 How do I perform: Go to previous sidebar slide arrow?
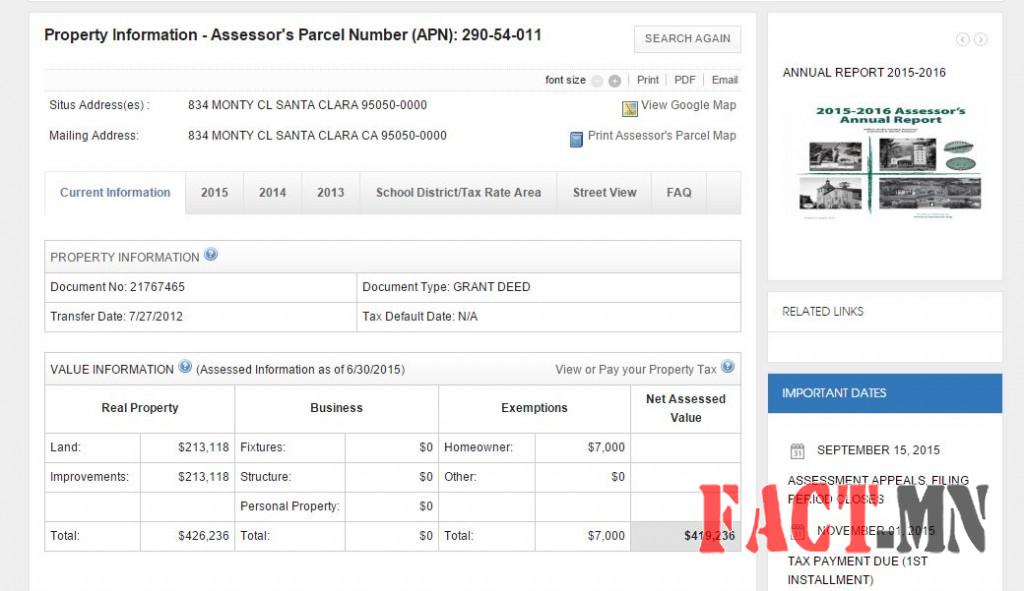click(x=962, y=40)
